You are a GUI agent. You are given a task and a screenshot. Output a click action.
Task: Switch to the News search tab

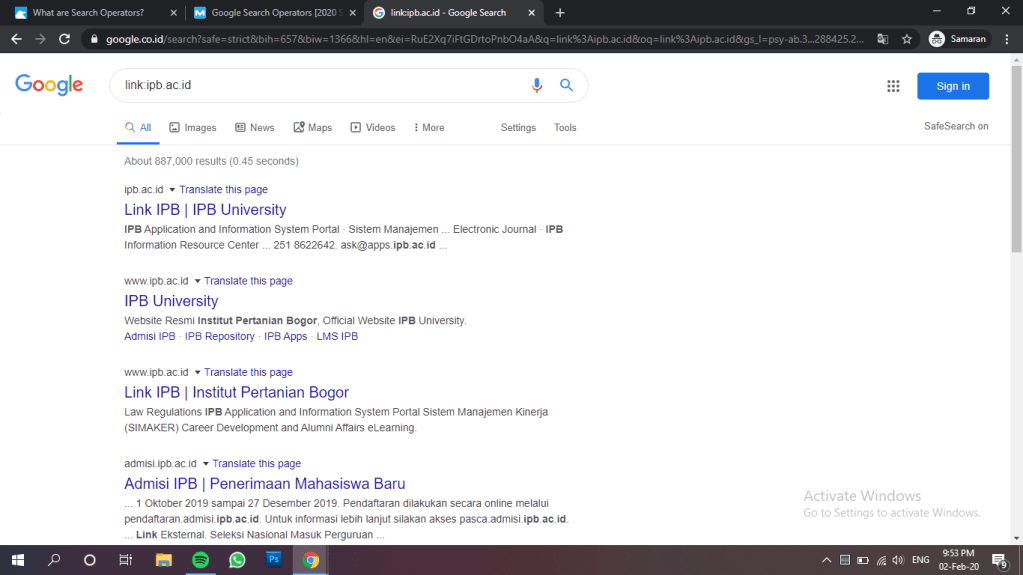click(255, 128)
